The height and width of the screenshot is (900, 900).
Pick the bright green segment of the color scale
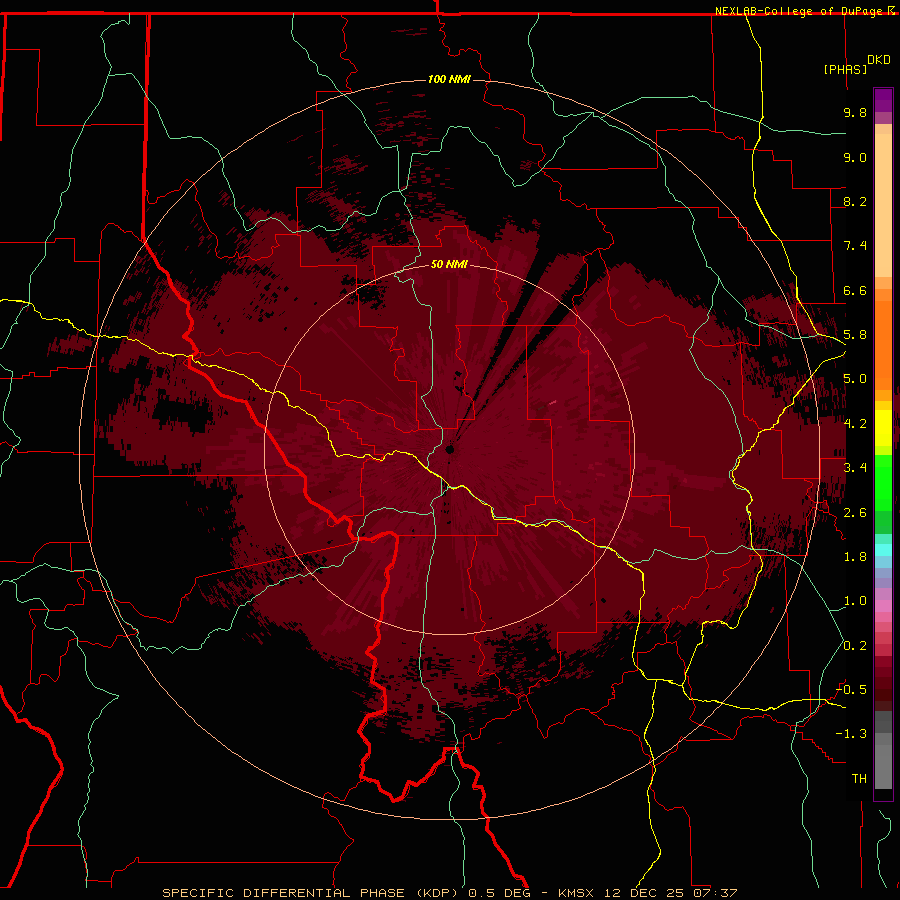pyautogui.click(x=883, y=482)
